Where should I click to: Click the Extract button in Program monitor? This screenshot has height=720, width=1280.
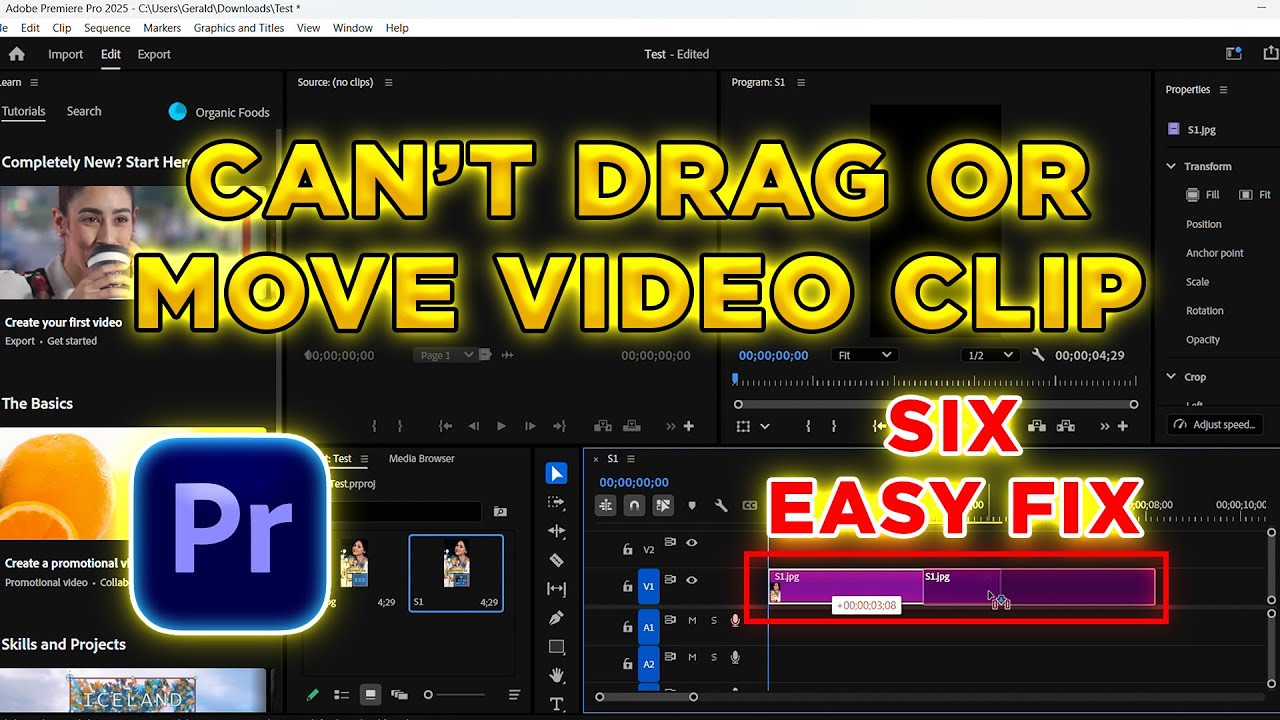point(1066,426)
